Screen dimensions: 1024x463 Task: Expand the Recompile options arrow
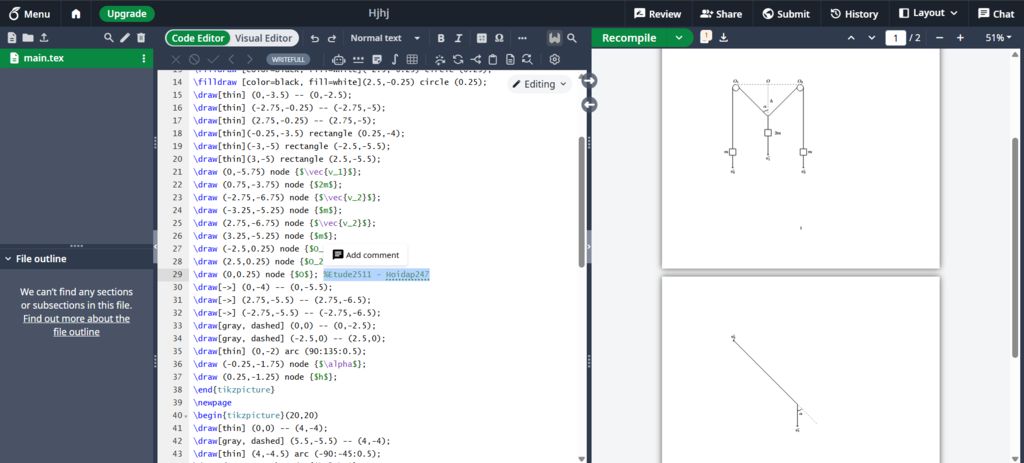pos(680,38)
